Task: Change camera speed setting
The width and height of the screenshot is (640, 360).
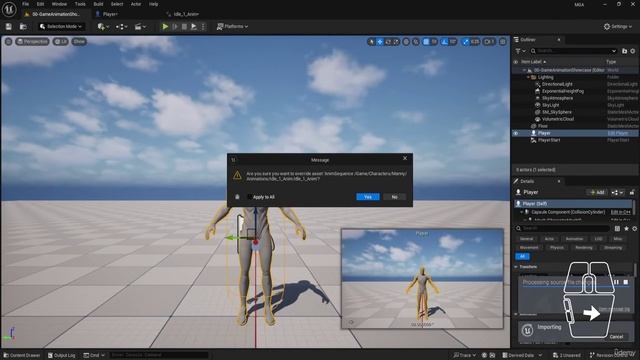Action: point(489,42)
